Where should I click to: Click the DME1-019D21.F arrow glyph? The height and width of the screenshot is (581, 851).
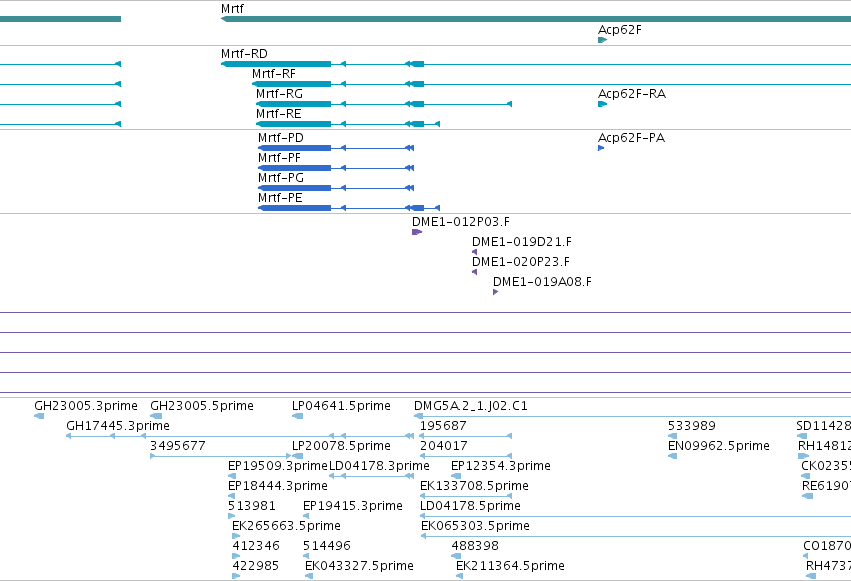(x=474, y=252)
